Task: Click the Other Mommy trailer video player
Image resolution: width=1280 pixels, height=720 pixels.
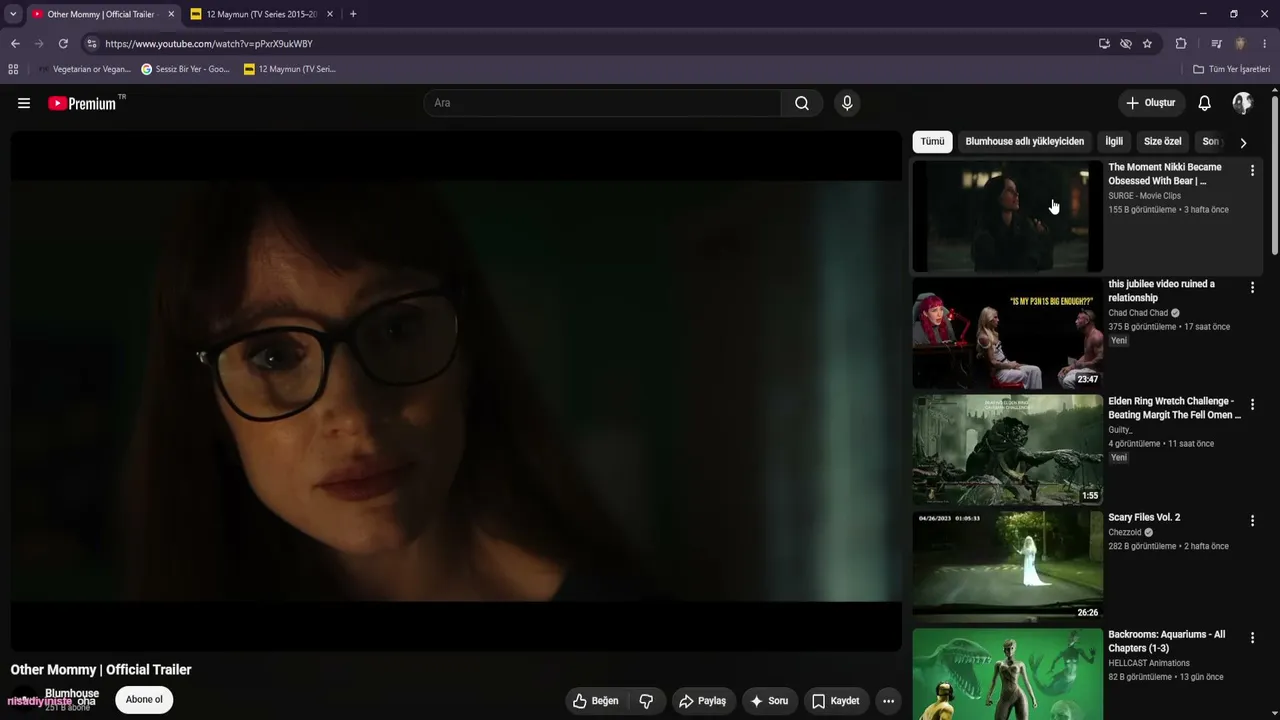Action: (x=456, y=391)
